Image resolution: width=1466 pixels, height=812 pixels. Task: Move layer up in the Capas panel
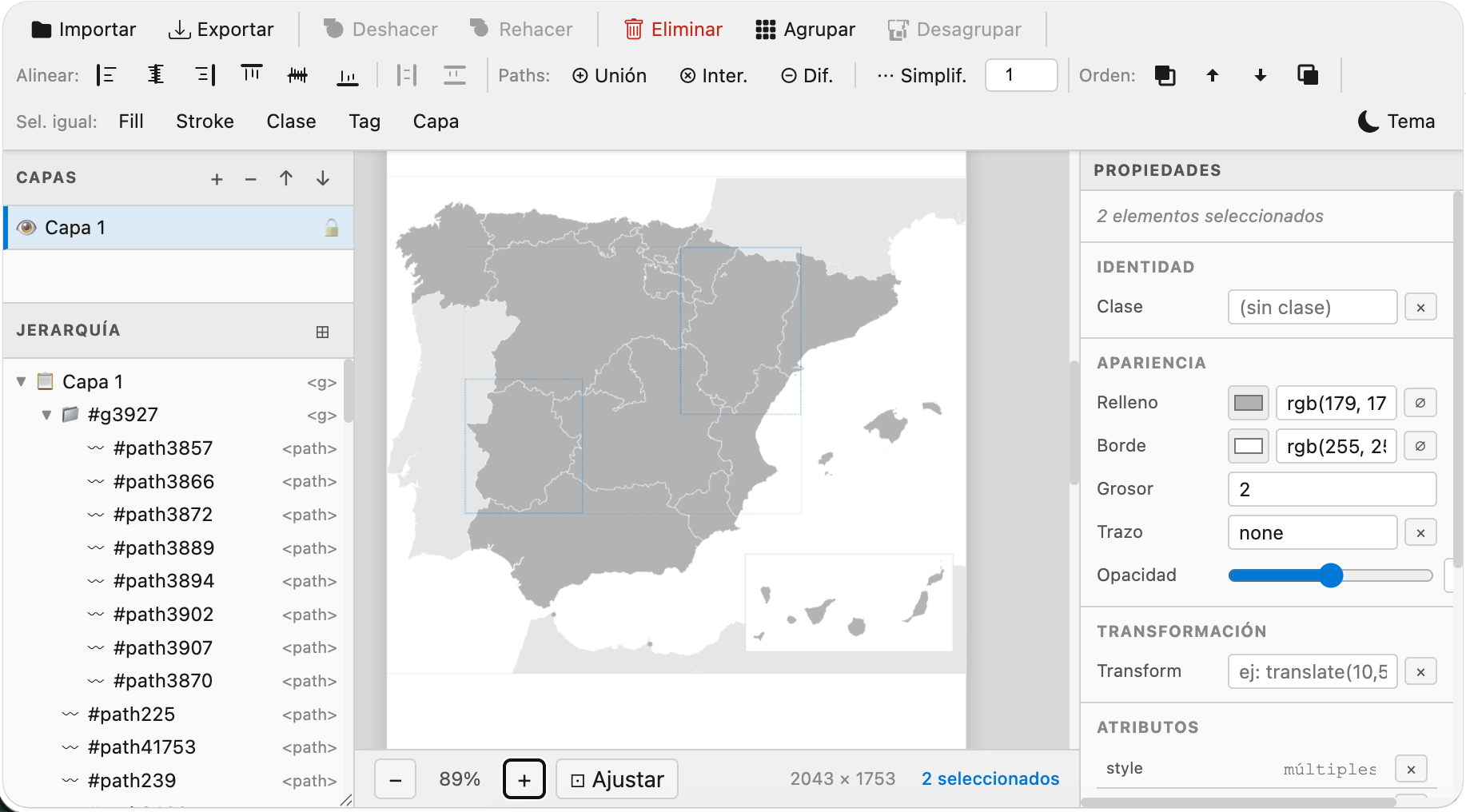tap(286, 178)
